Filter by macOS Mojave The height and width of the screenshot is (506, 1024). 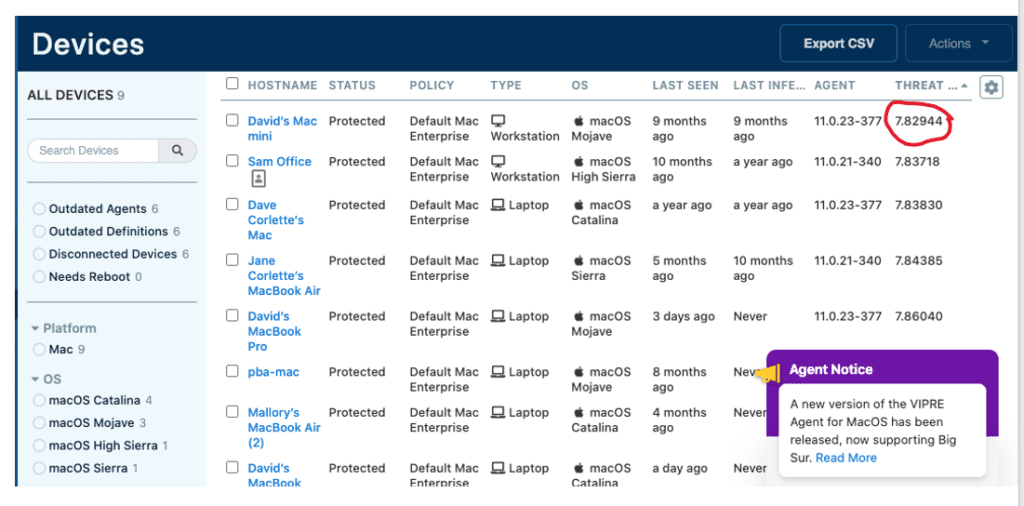click(39, 423)
